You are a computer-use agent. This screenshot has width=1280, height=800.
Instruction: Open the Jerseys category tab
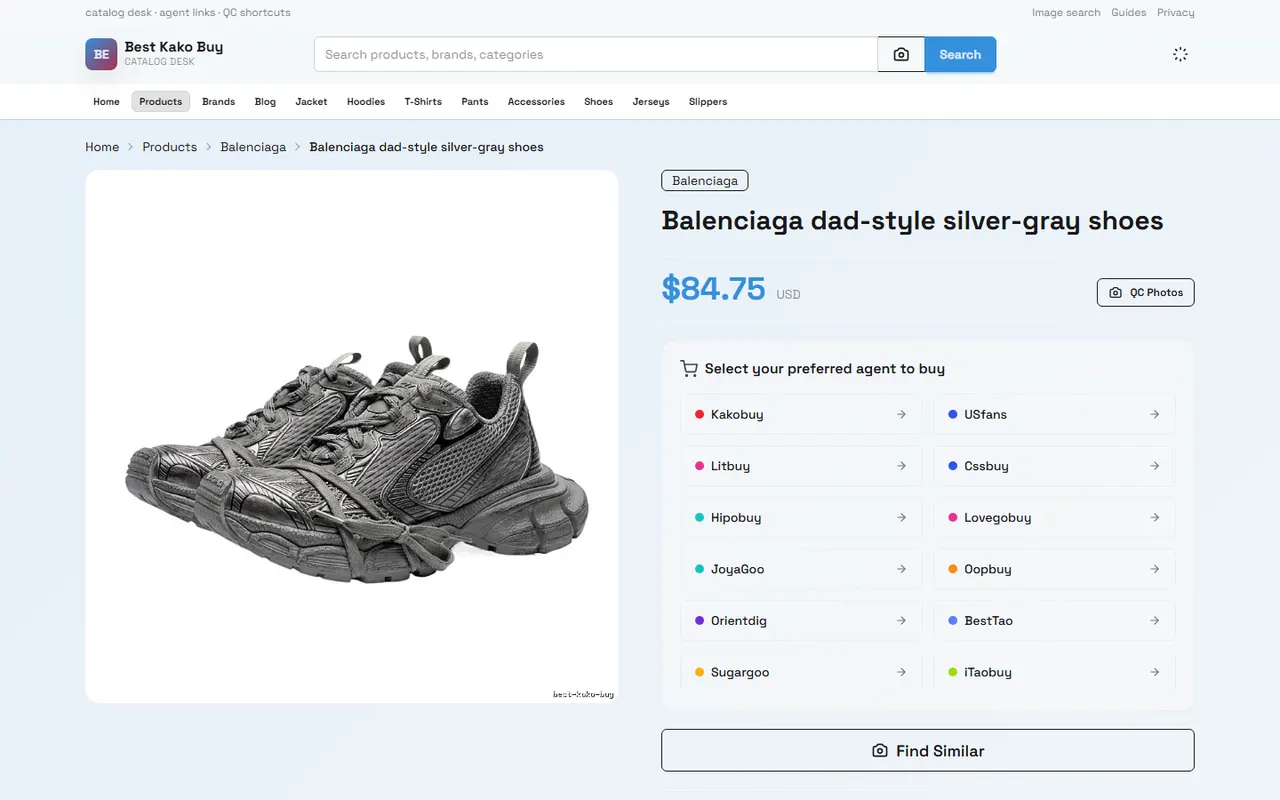tap(651, 101)
